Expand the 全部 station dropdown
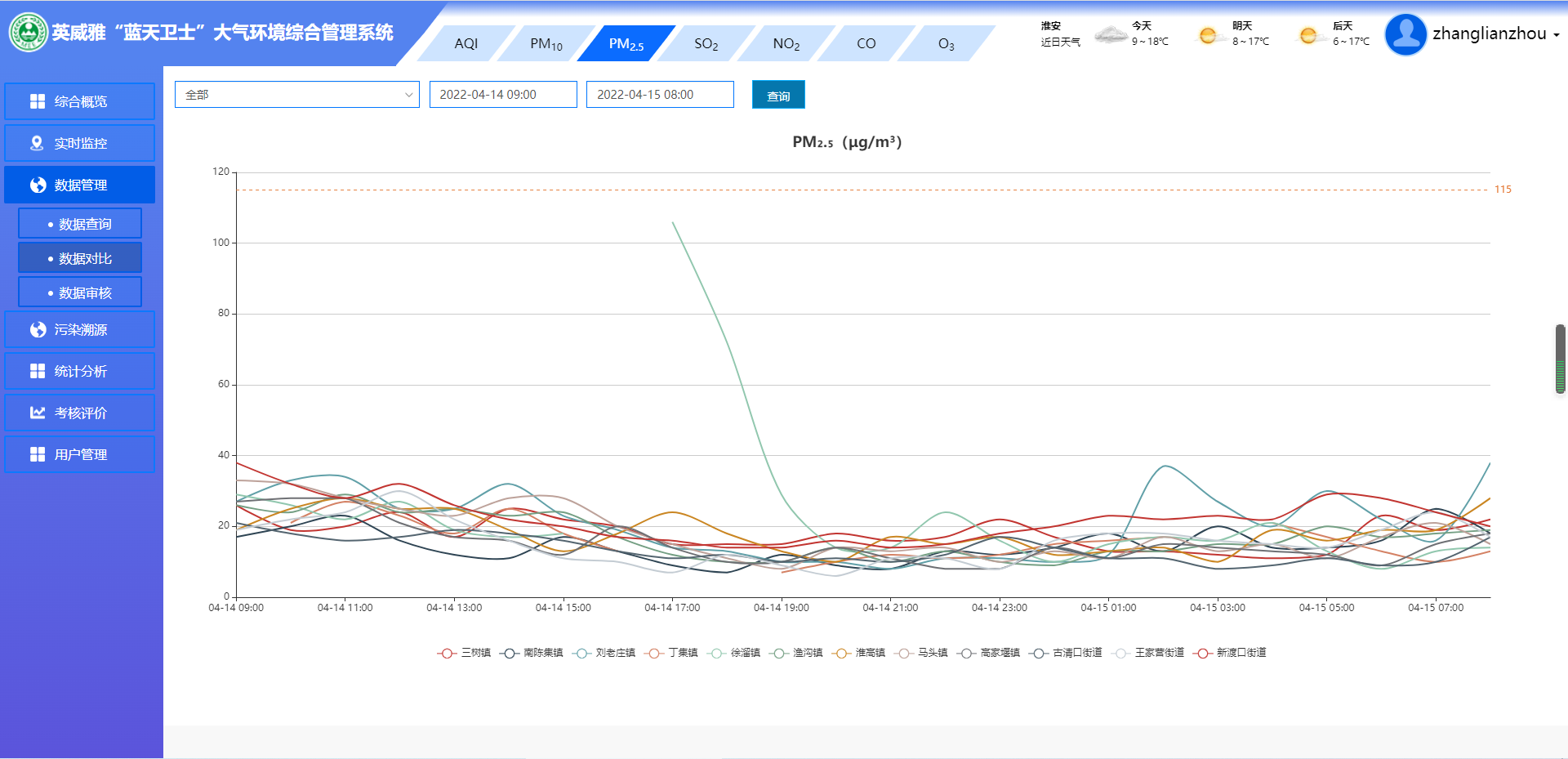This screenshot has width=1568, height=759. click(x=296, y=95)
